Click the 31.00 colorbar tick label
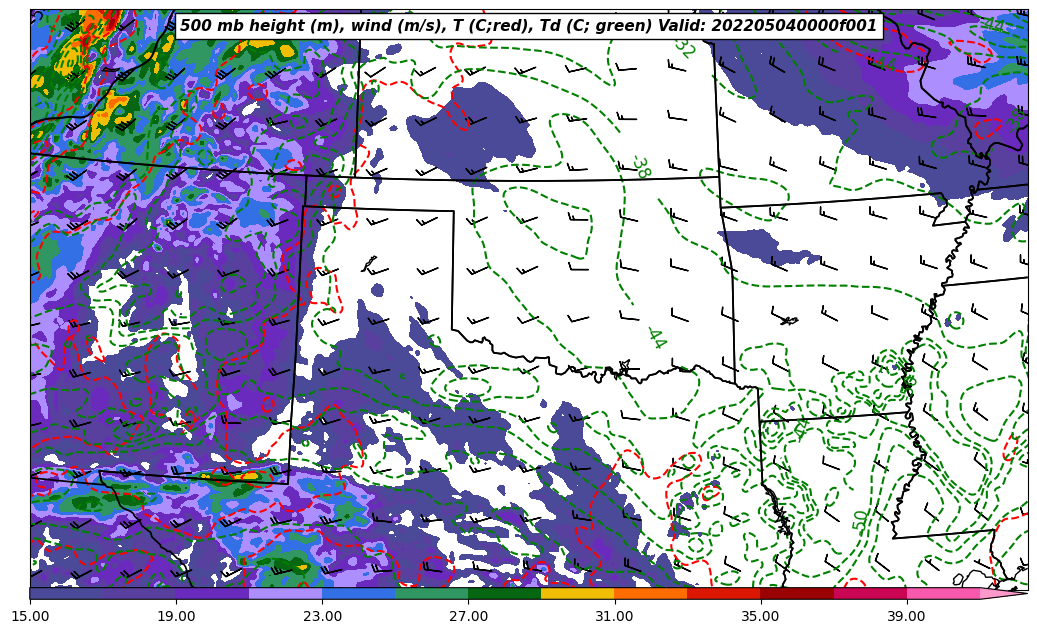Screen dimensions: 1037x633 click(614, 616)
